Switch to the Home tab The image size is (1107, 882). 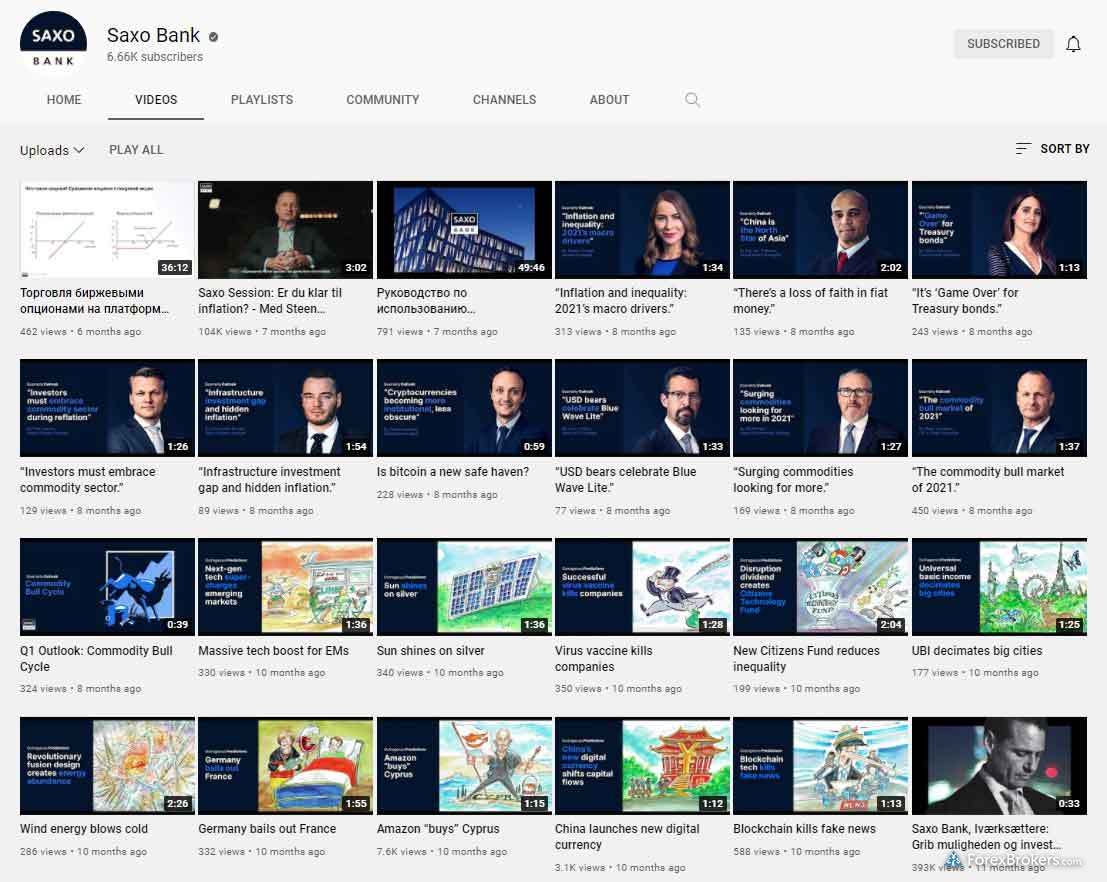click(64, 100)
